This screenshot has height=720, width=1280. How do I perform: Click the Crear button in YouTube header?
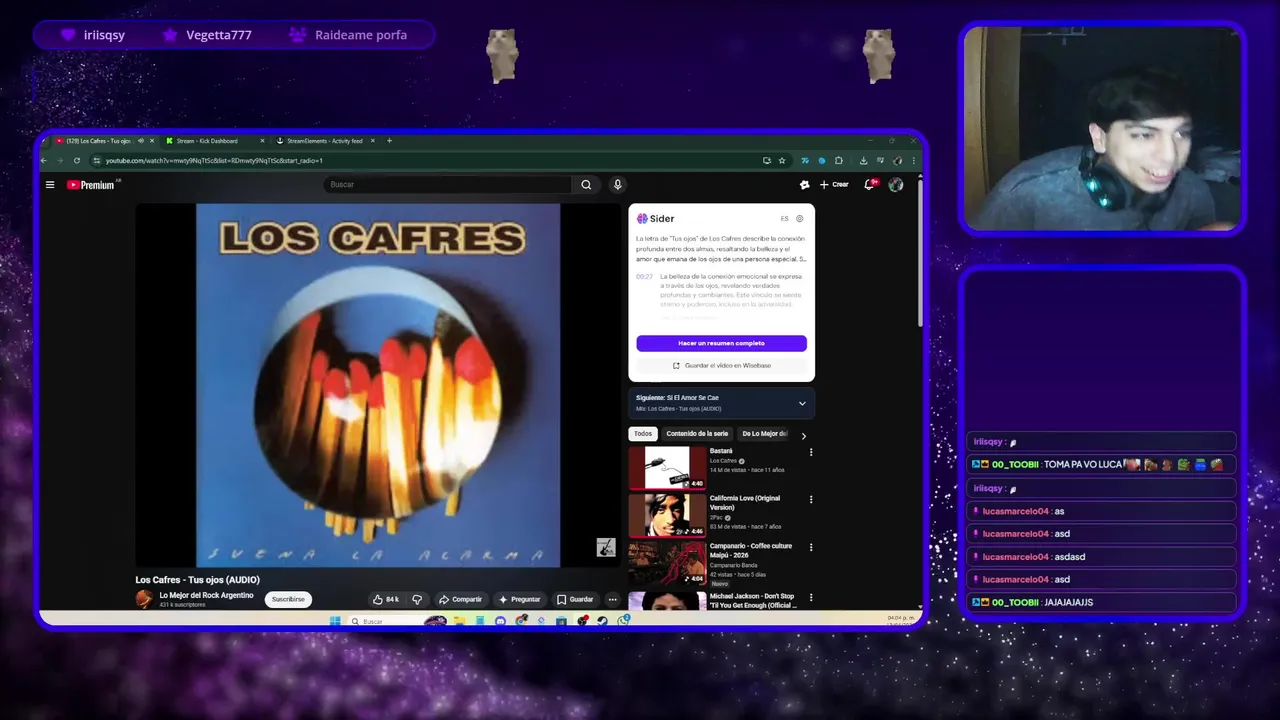coord(834,184)
